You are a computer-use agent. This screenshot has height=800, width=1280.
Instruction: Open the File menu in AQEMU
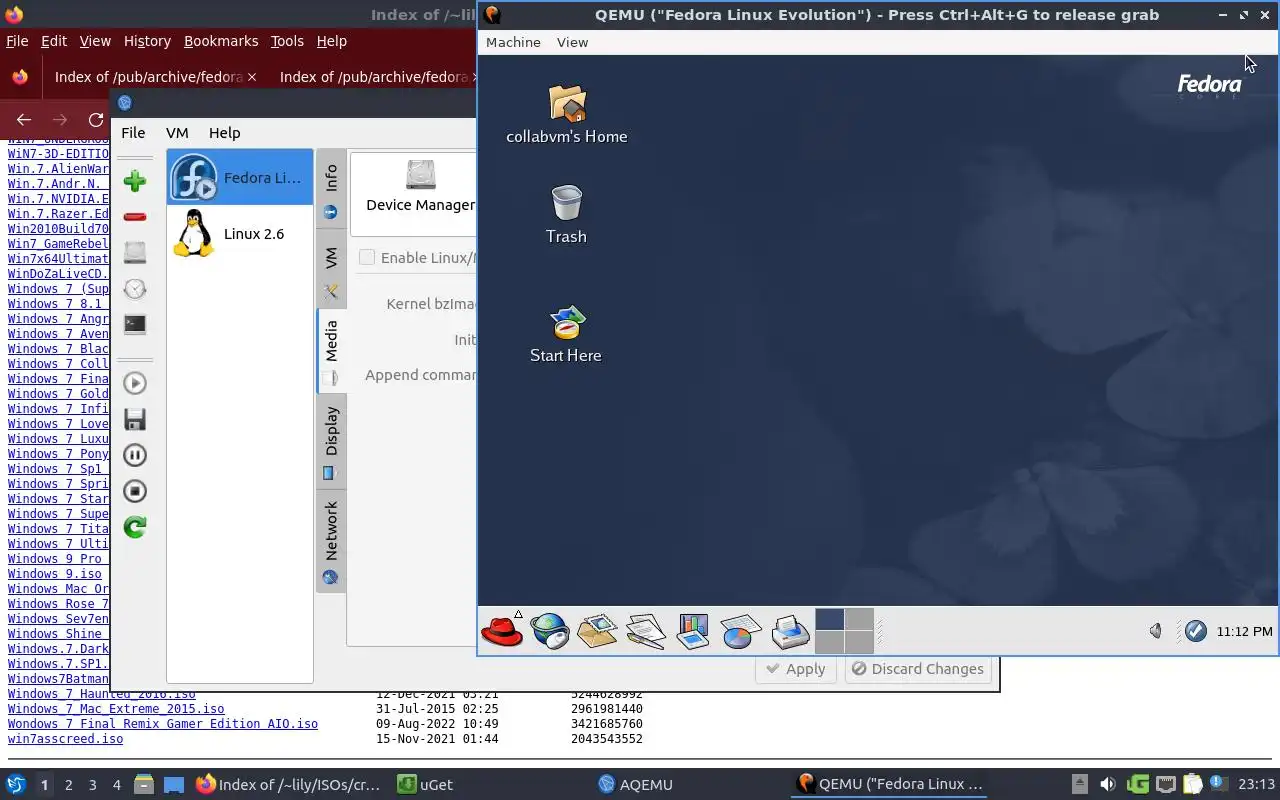coord(133,132)
